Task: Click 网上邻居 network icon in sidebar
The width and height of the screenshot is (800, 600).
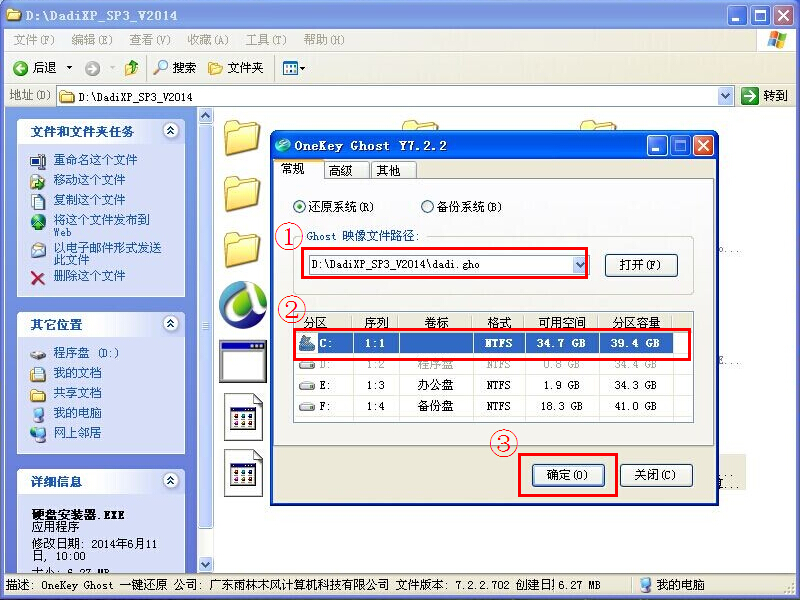Action: 38,434
